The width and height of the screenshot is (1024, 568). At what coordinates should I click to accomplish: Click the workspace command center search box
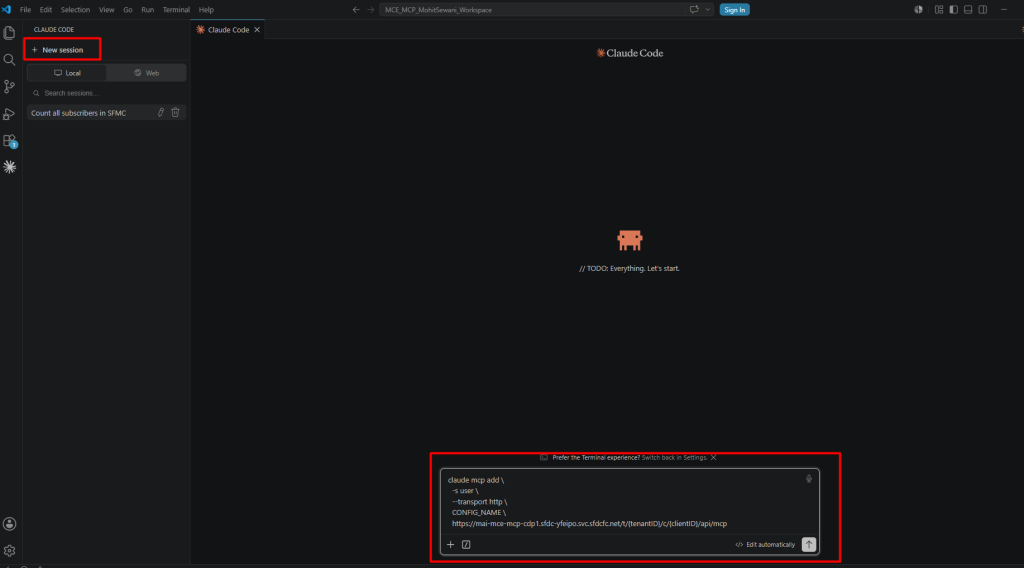[x=532, y=10]
